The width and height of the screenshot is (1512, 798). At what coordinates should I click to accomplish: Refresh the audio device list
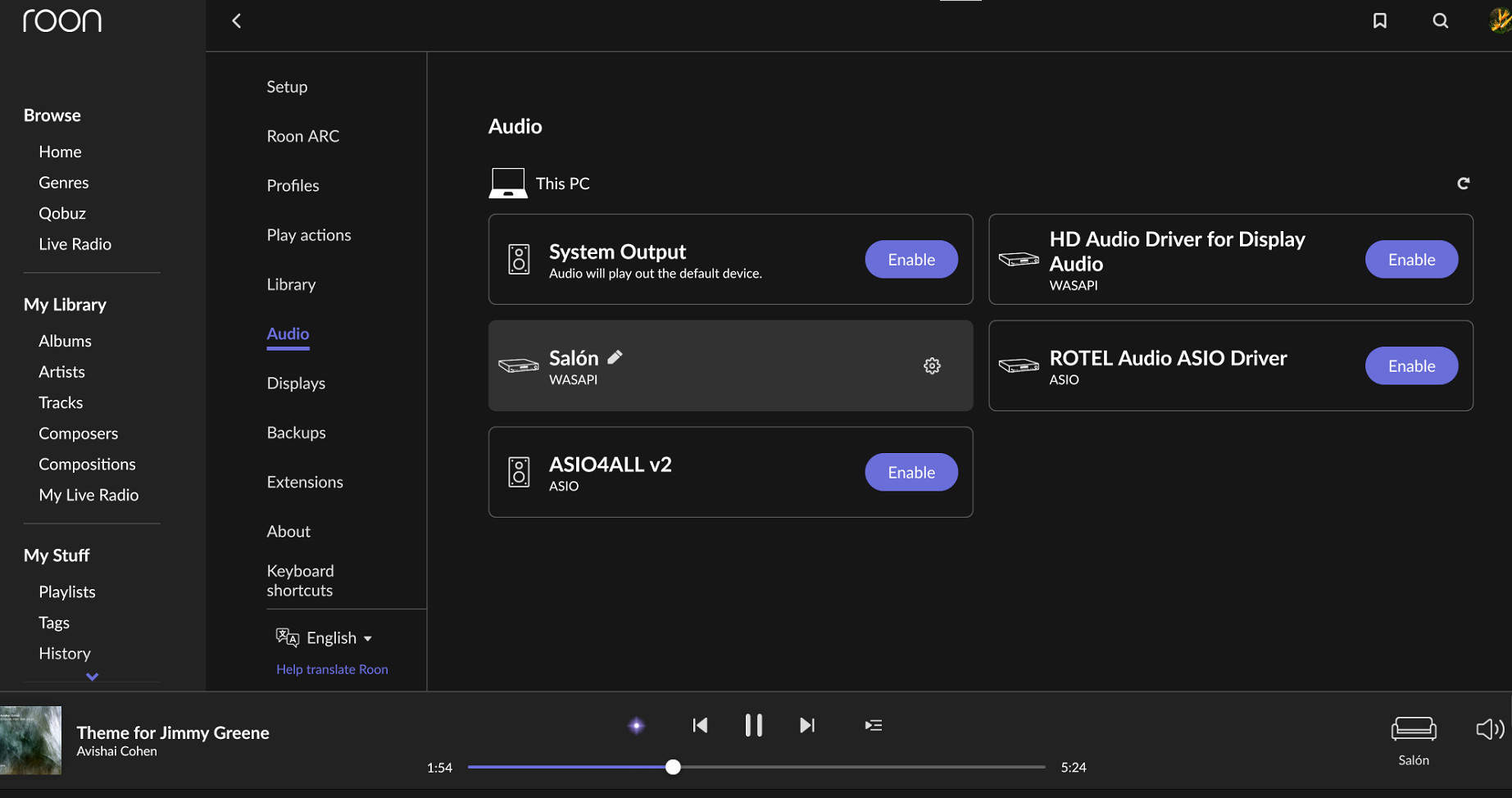click(1463, 184)
